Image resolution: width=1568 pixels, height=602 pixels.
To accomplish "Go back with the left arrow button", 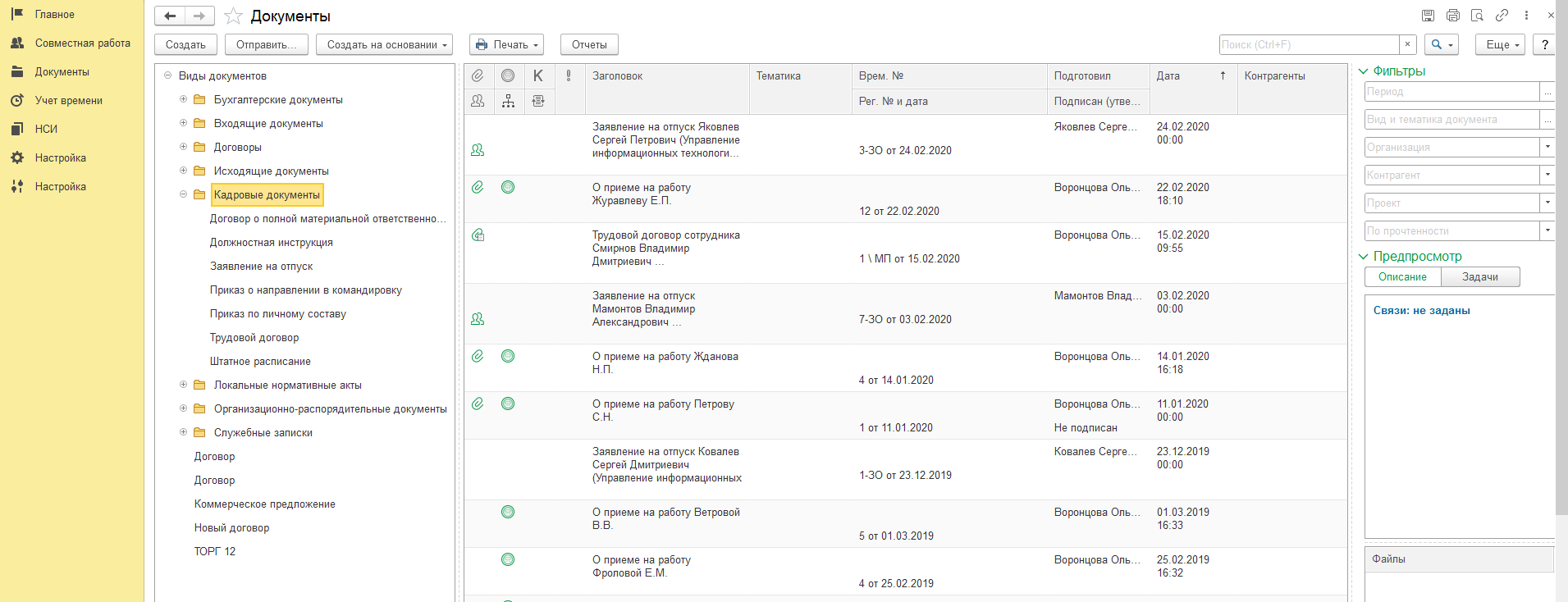I will [x=170, y=16].
